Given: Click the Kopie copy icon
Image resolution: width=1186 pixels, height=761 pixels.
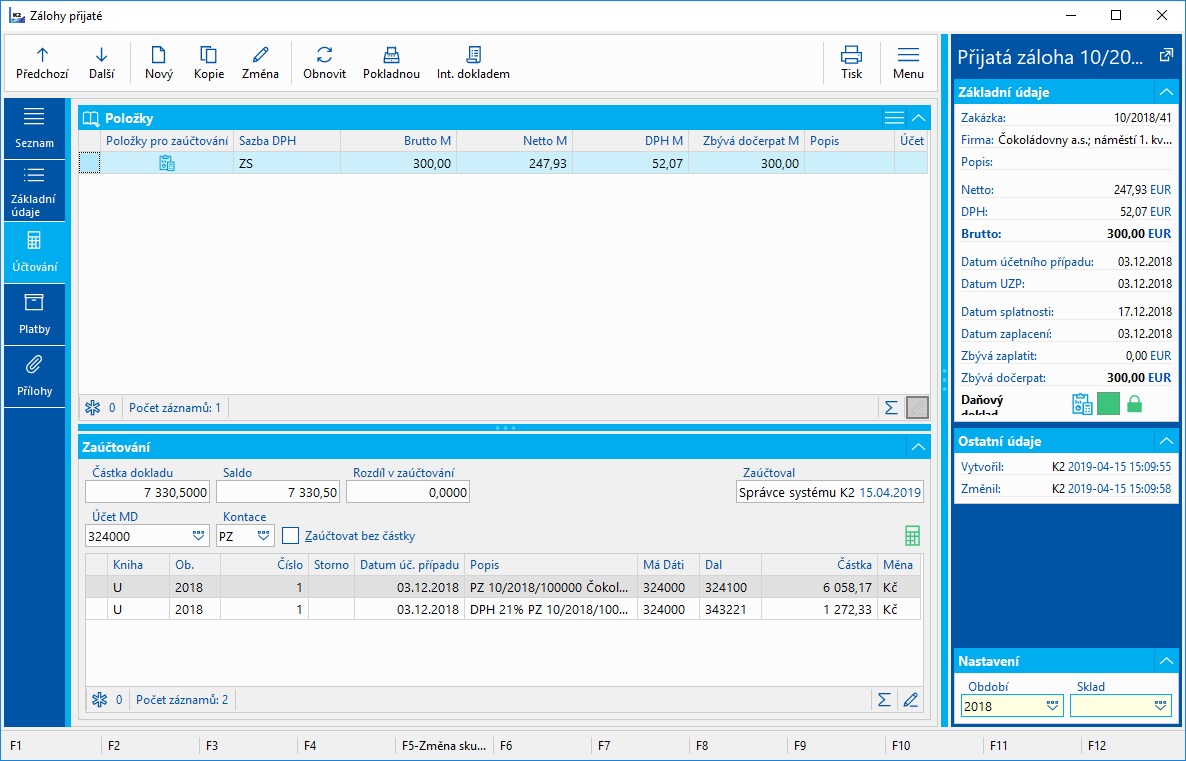Looking at the screenshot, I should (208, 55).
